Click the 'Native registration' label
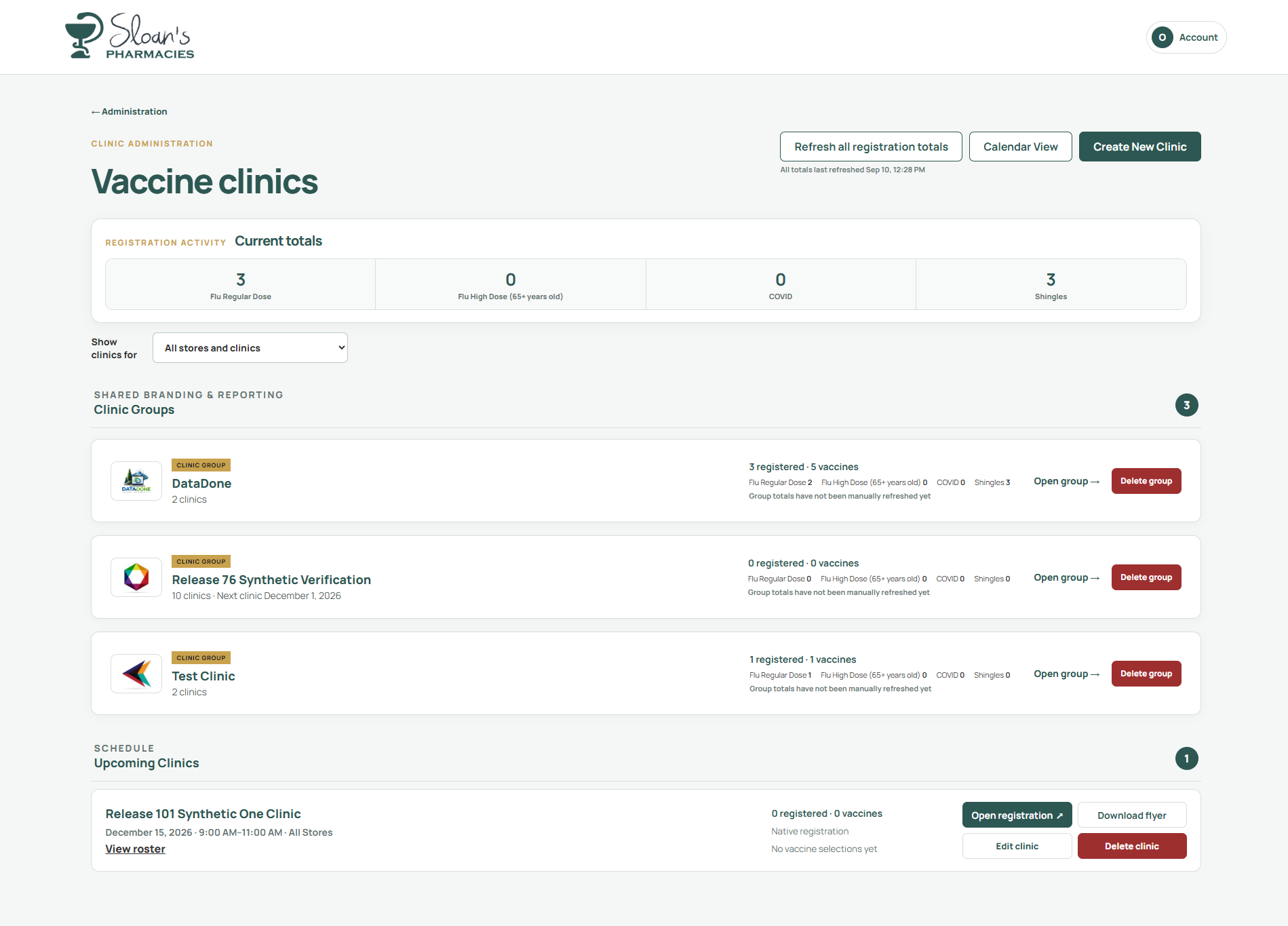Viewport: 1288px width, 926px height. pyautogui.click(x=810, y=831)
